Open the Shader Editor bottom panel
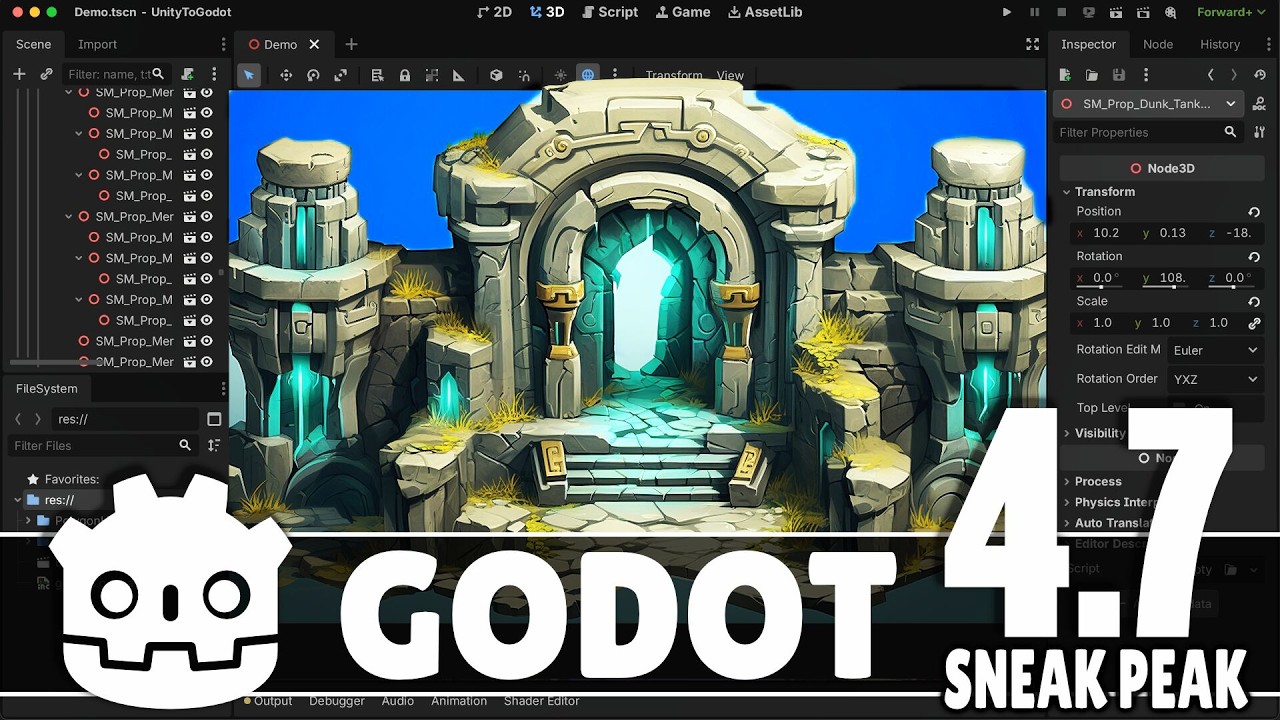Image resolution: width=1280 pixels, height=720 pixels. coord(541,701)
